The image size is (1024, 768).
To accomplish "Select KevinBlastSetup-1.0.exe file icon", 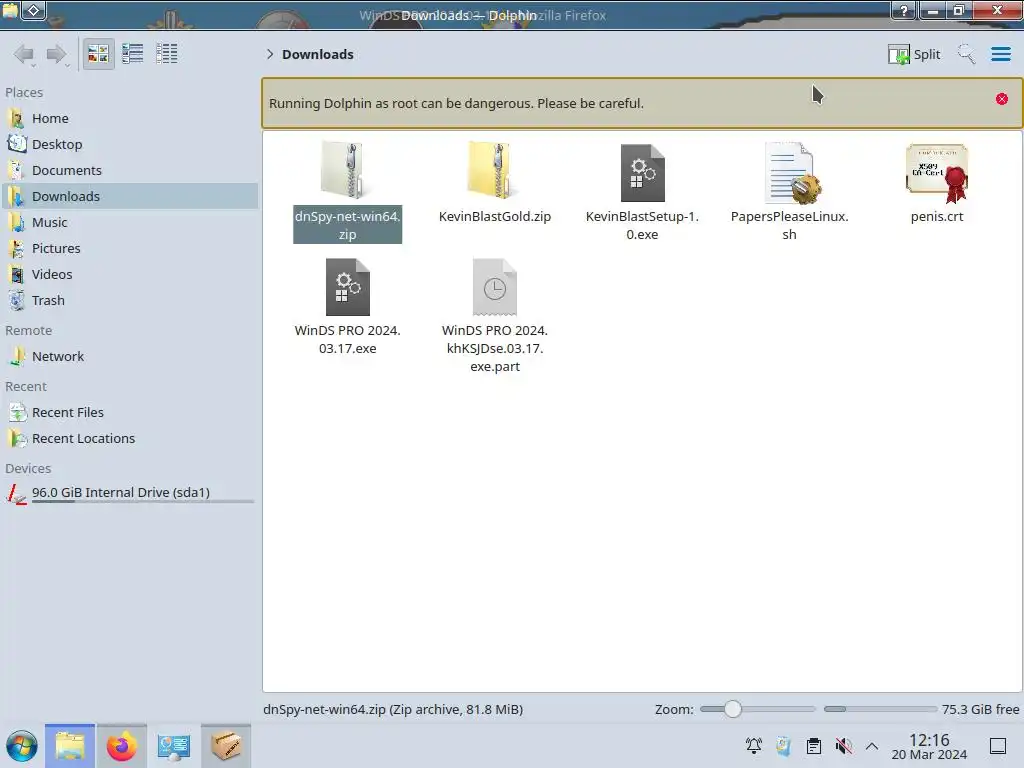I will 643,172.
